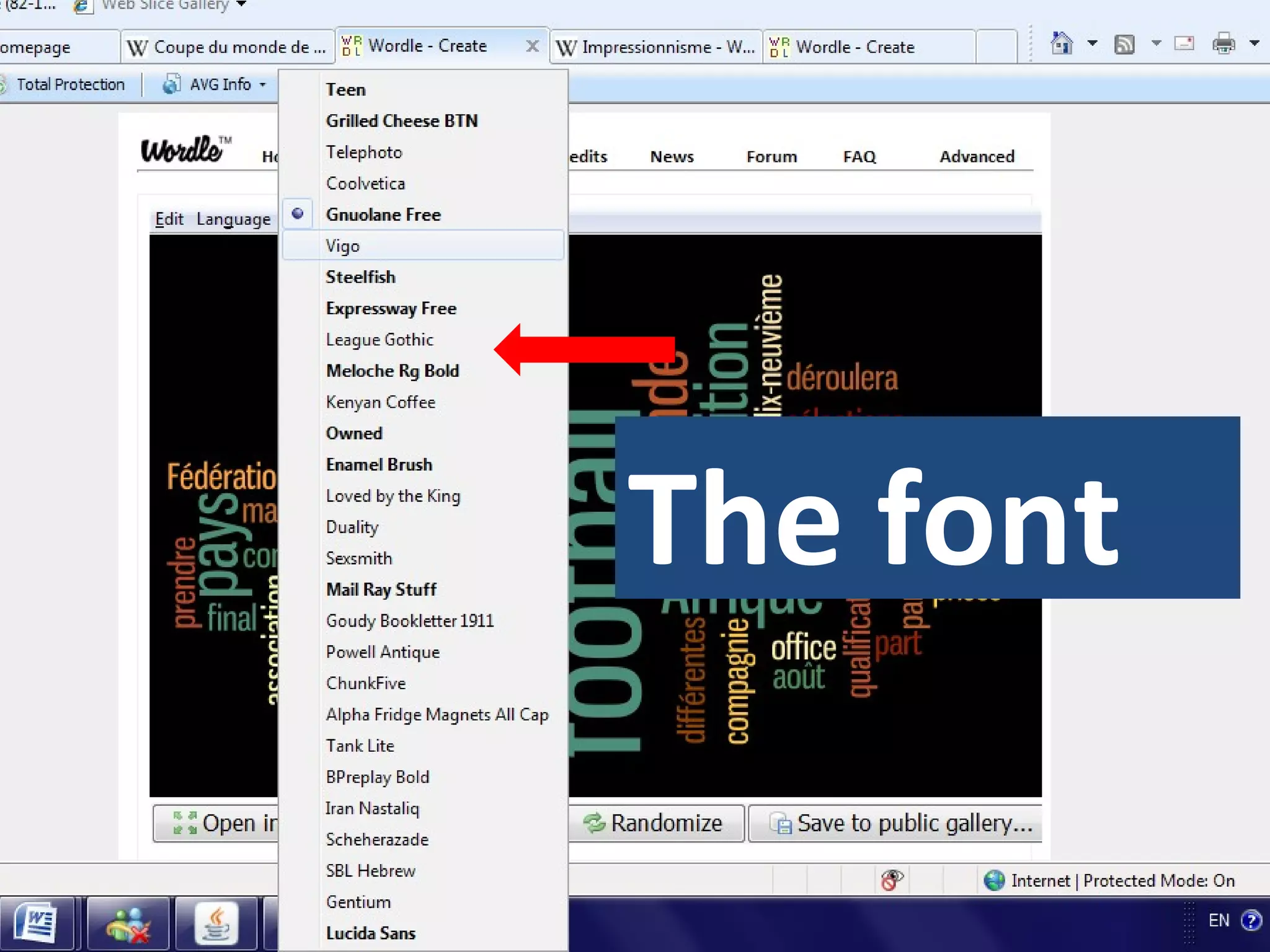Viewport: 1270px width, 952px height.
Task: Click the Print icon
Action: coord(1223,43)
